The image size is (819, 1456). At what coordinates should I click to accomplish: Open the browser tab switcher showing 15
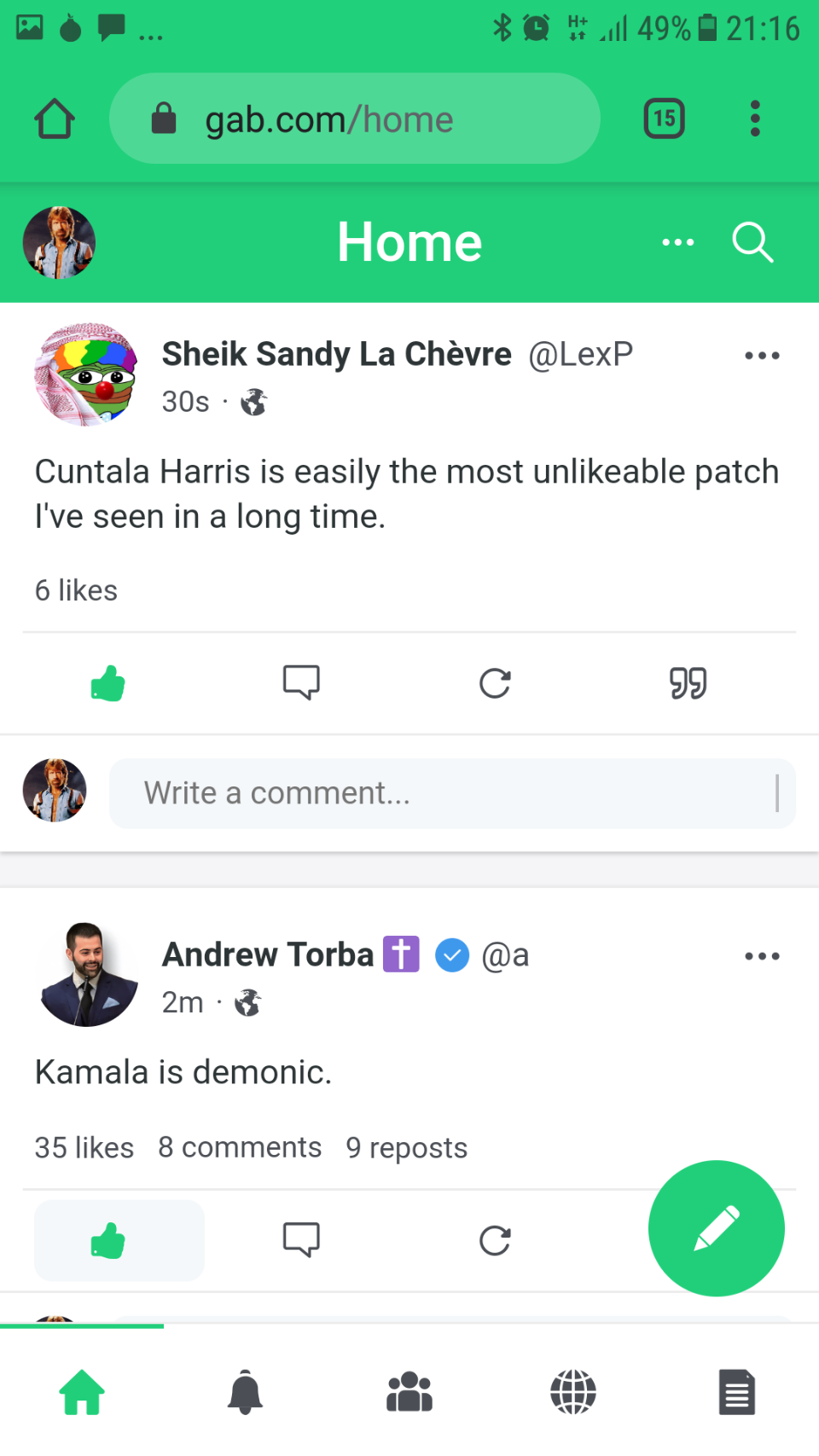pos(664,119)
